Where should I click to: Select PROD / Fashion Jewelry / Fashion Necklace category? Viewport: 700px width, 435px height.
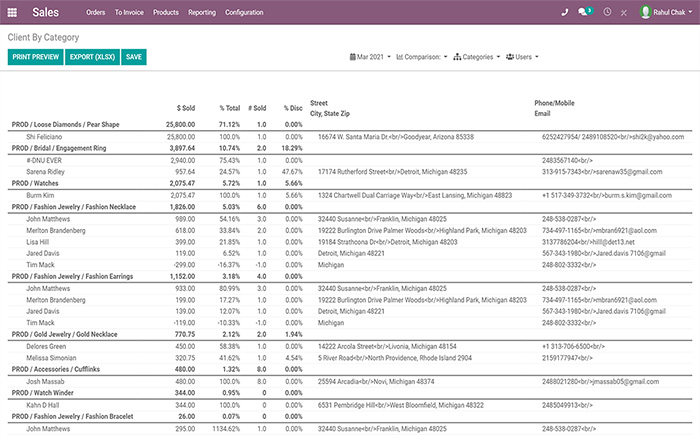[x=74, y=207]
